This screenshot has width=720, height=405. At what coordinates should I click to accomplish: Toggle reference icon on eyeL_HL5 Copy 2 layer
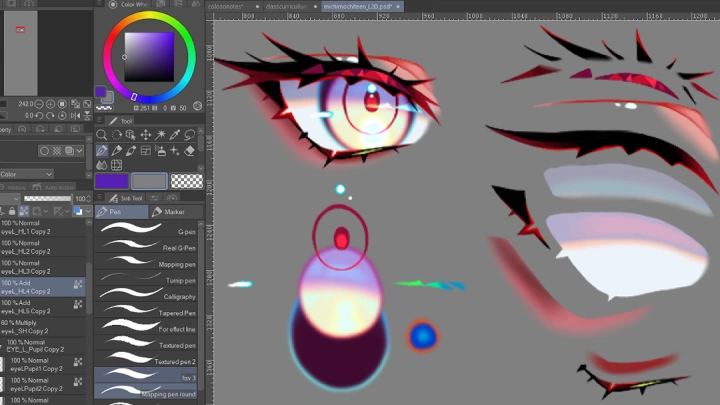(x=78, y=304)
